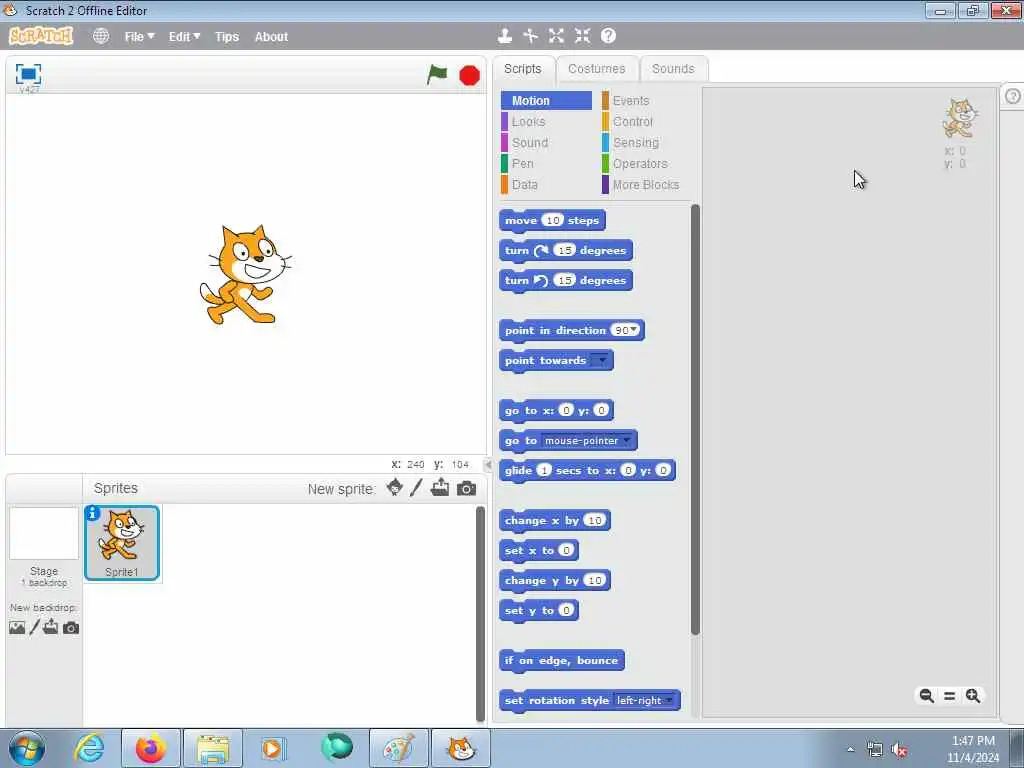Image resolution: width=1024 pixels, height=768 pixels.
Task: Click the if on edge, bounce block
Action: point(562,660)
